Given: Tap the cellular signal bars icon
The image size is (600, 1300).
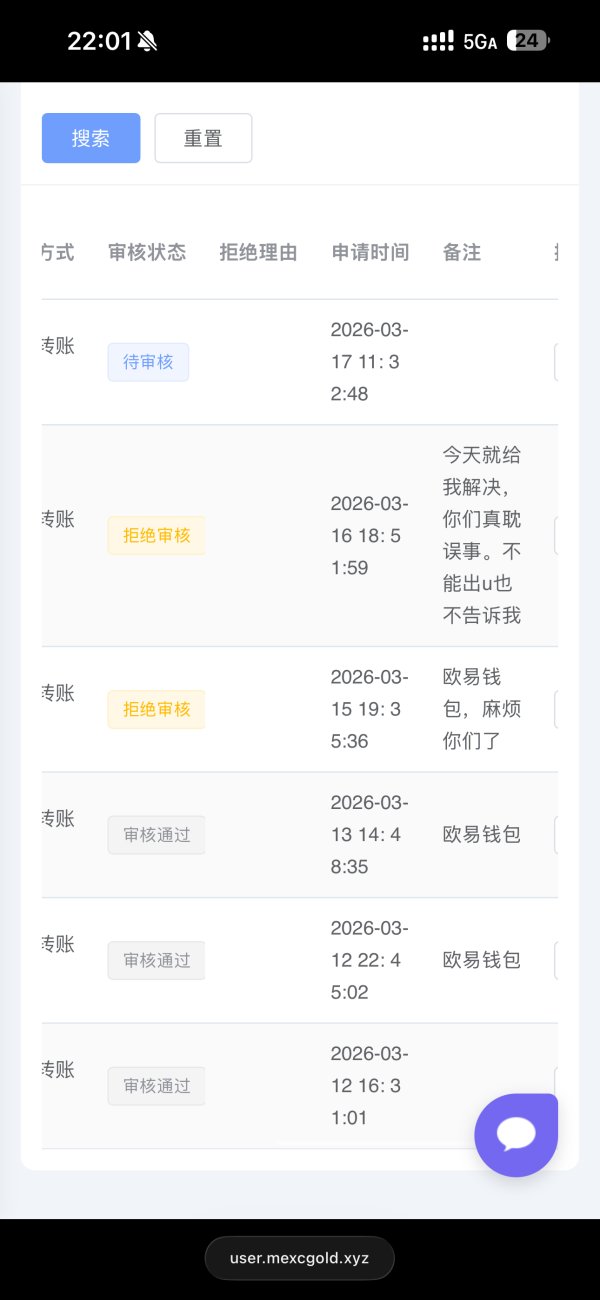Looking at the screenshot, I should [x=438, y=41].
